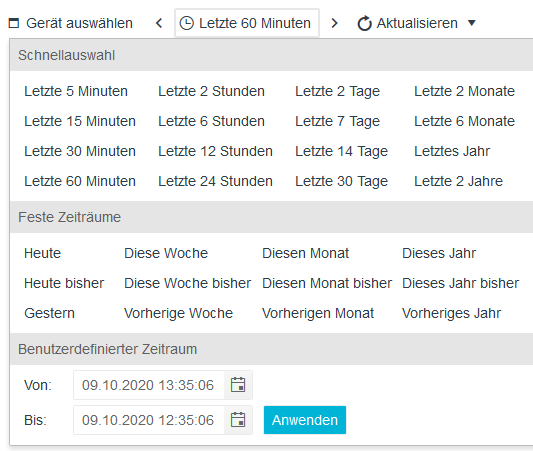Expand the Aktualisieren dropdown arrow

coord(471,23)
